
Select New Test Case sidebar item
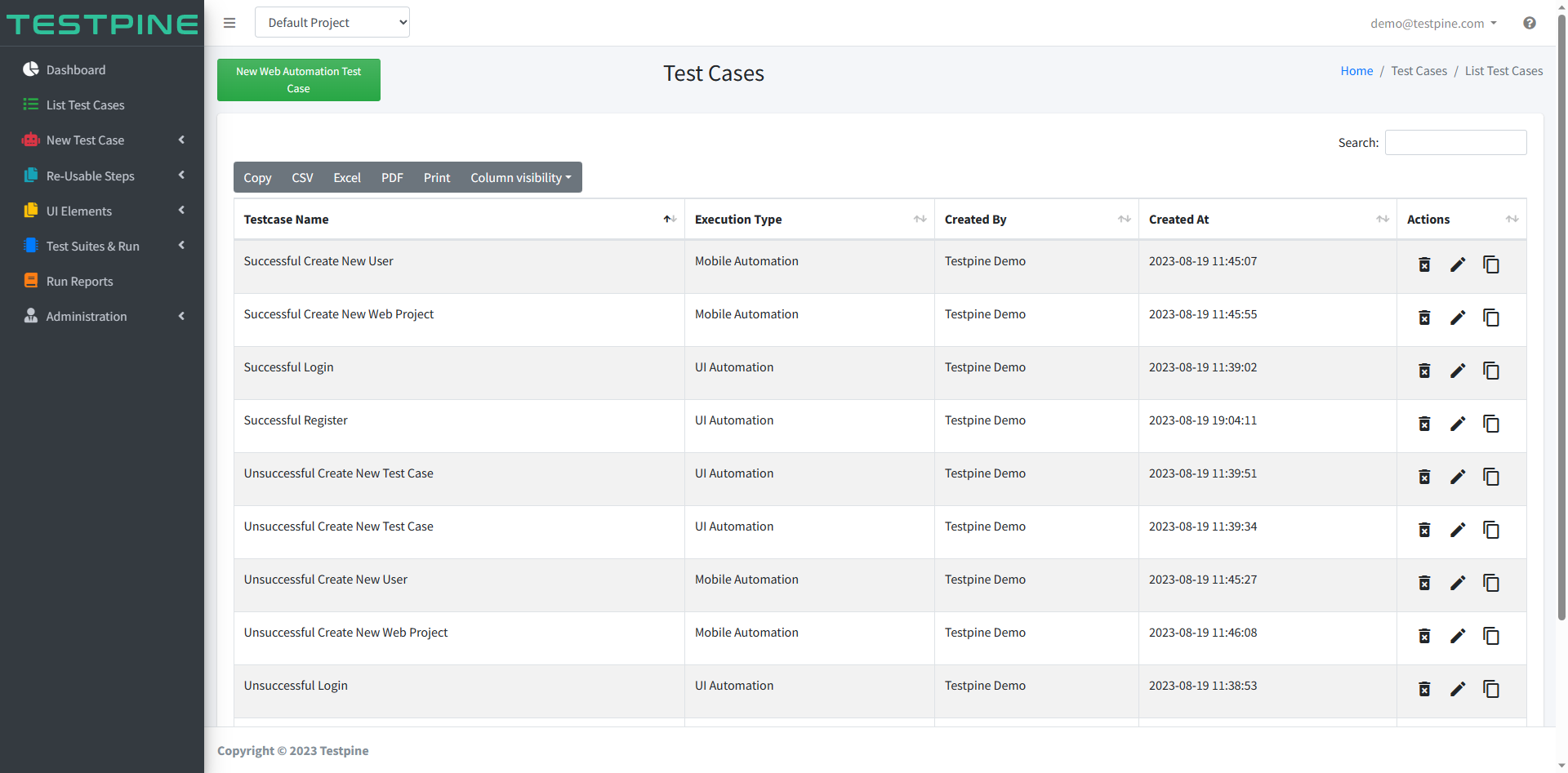(x=102, y=140)
